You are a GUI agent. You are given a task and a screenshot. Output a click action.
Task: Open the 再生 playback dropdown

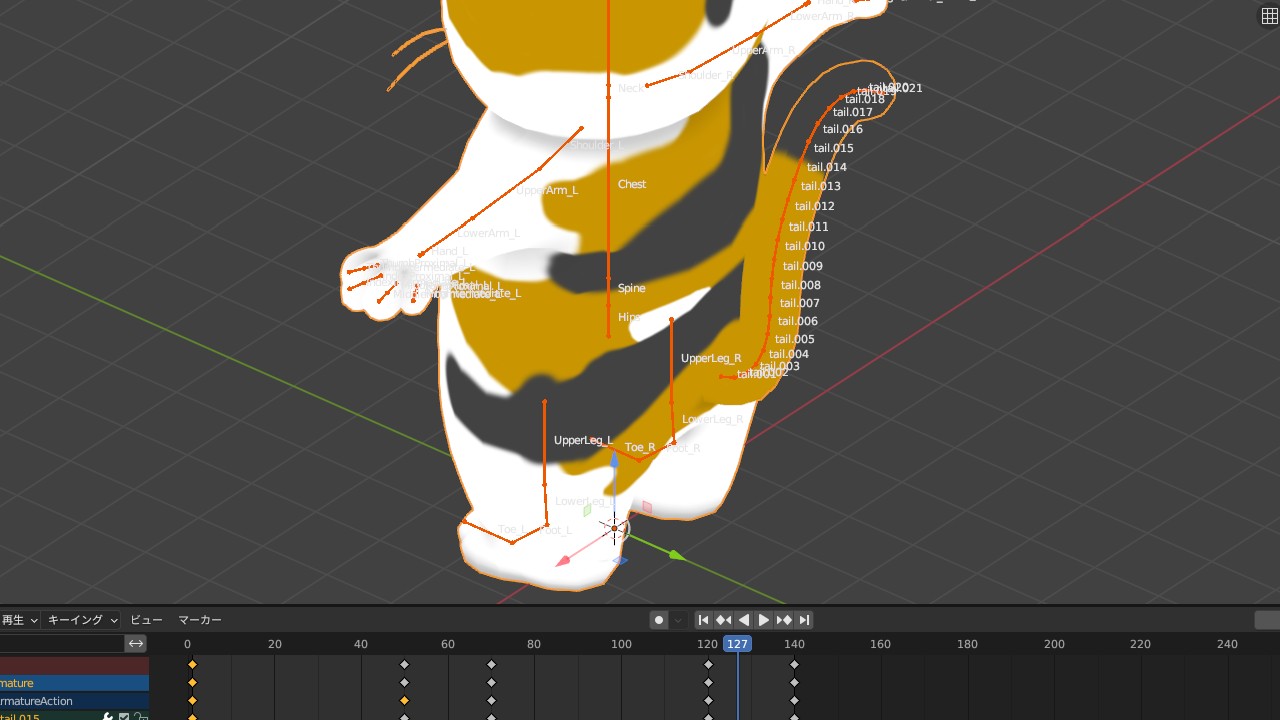19,620
